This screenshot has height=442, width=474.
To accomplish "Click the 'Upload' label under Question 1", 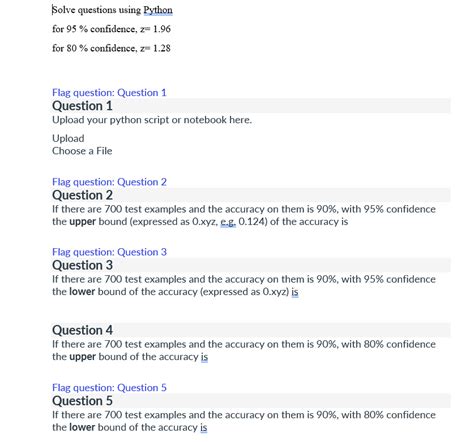I will 68,138.
